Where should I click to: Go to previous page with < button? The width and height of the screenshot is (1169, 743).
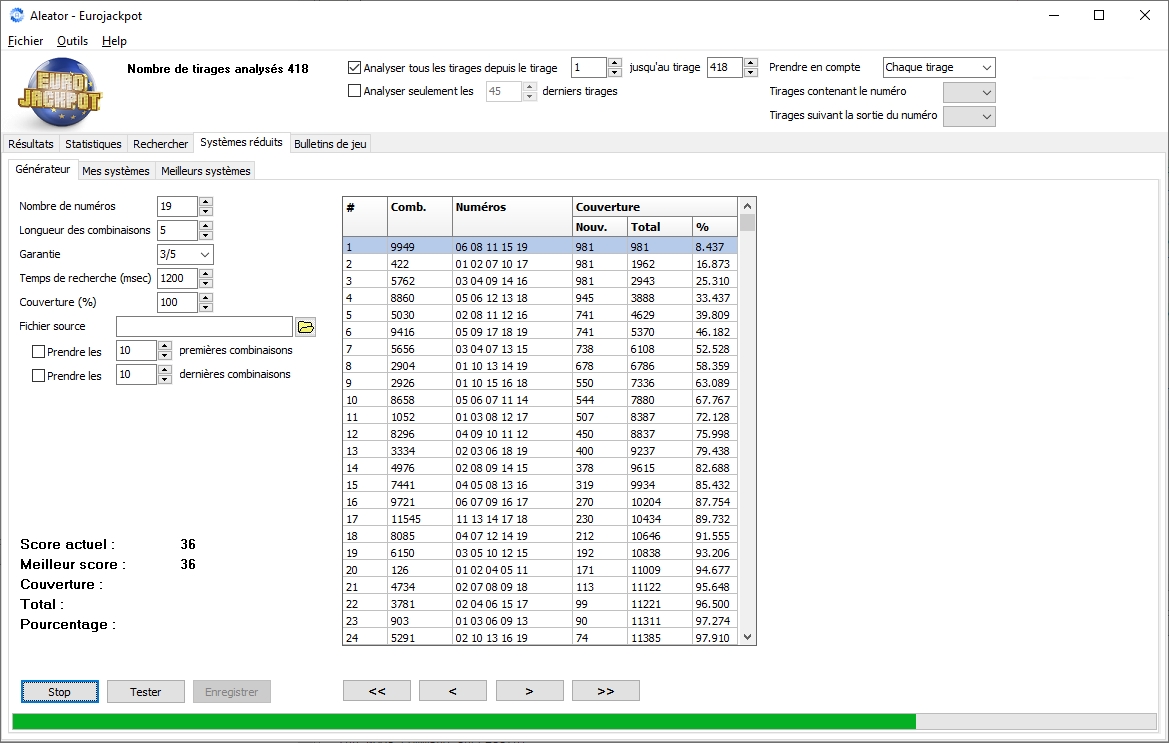click(x=453, y=691)
